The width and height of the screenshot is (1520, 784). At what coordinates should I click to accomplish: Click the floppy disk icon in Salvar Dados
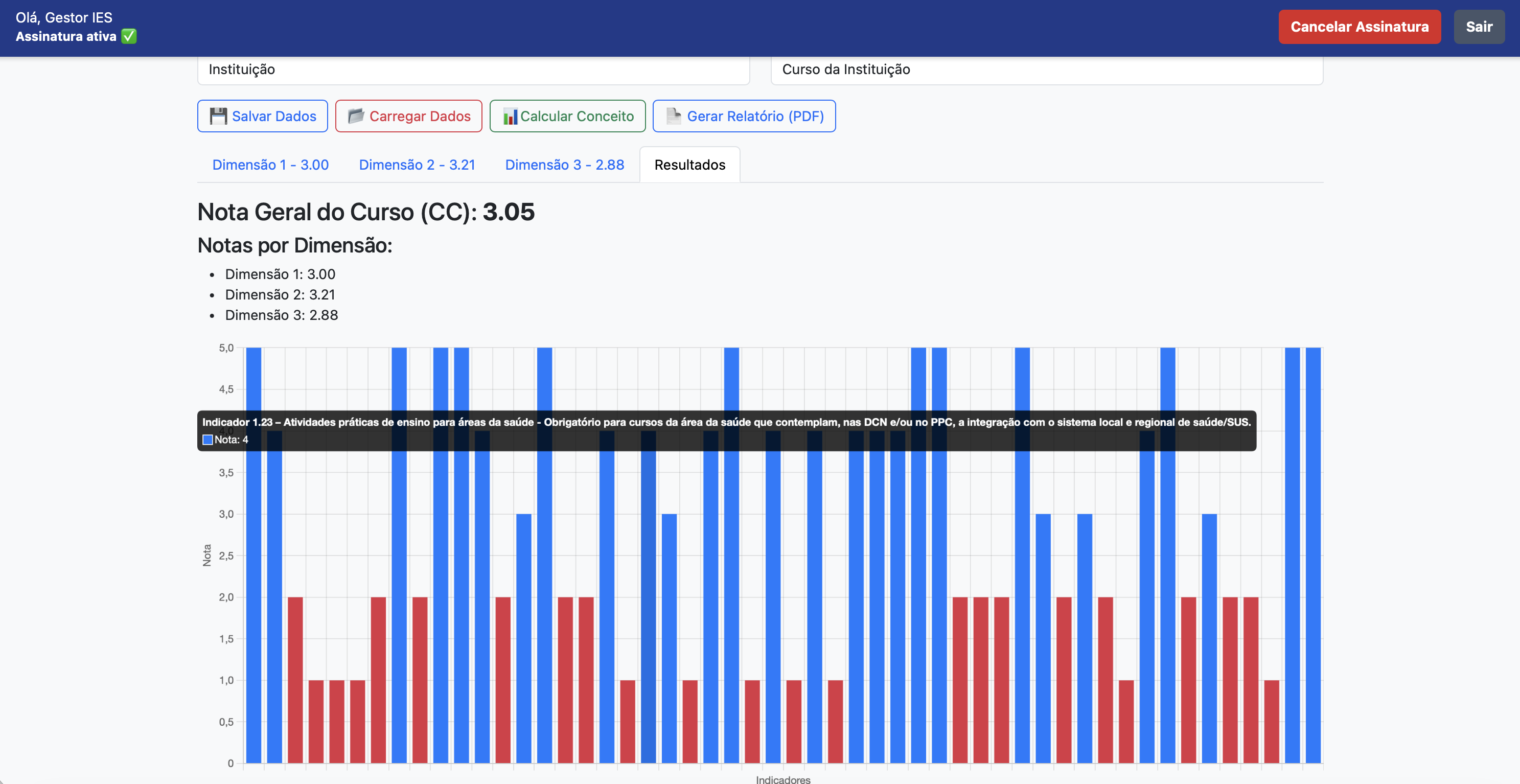pos(218,116)
